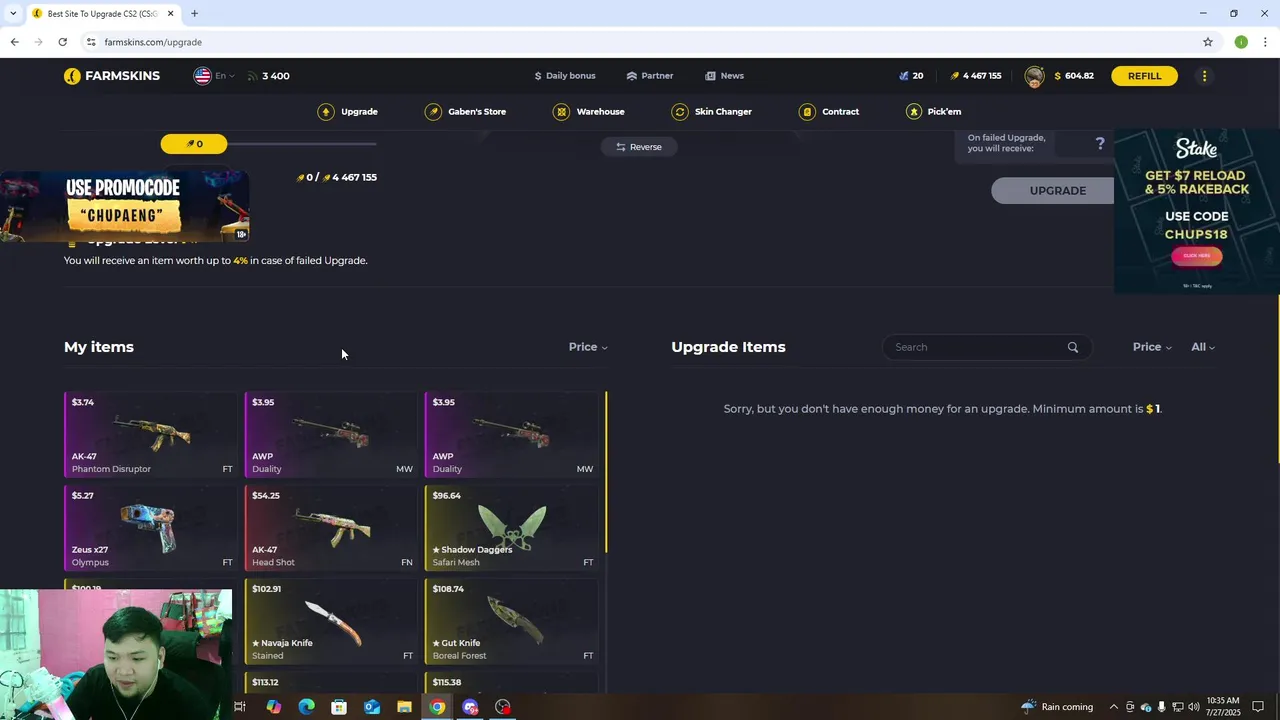The height and width of the screenshot is (720, 1280).
Task: Open Microsoft Store from the taskbar
Action: tap(339, 707)
